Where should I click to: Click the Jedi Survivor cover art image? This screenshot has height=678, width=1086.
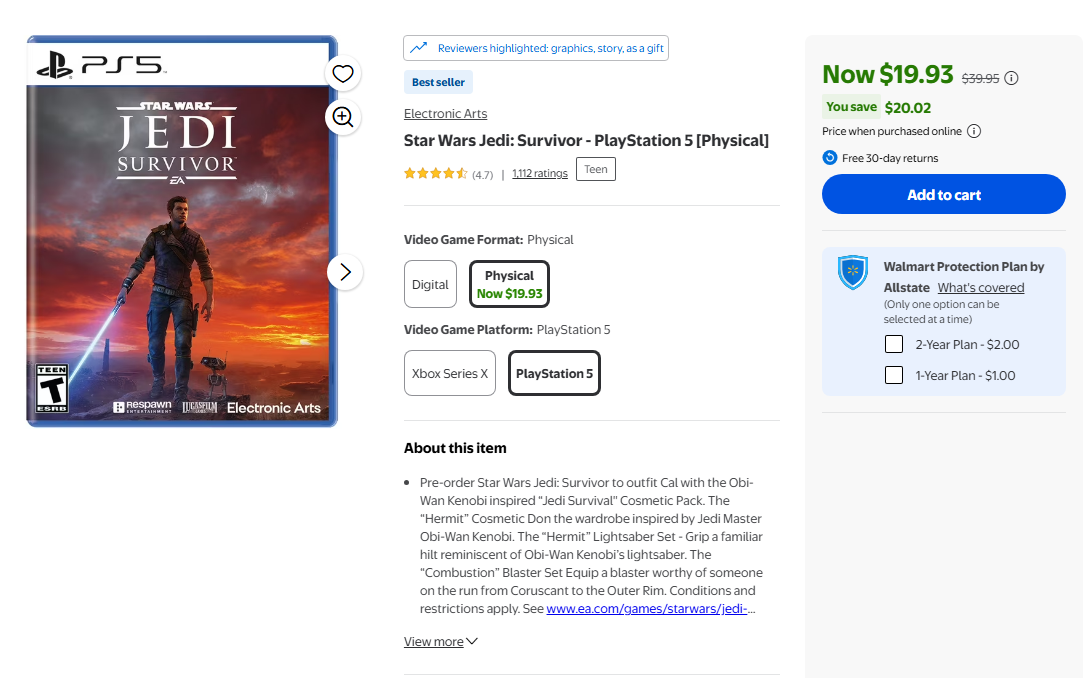coord(181,231)
